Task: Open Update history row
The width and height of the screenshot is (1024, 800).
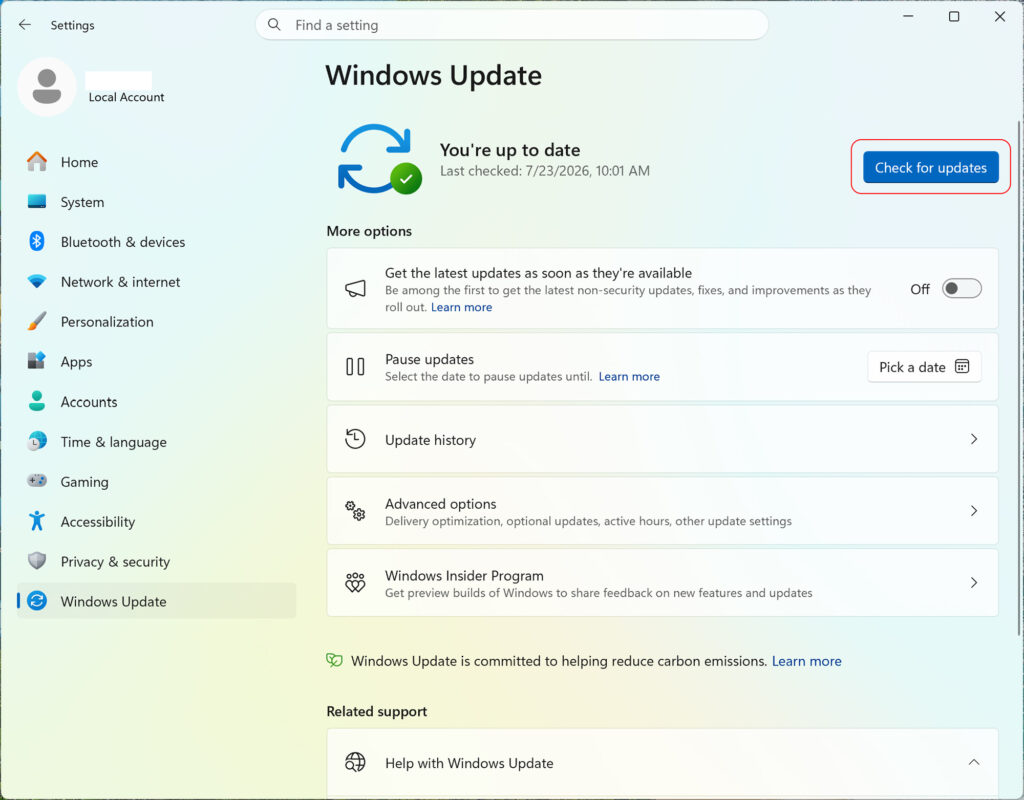Action: pos(662,439)
